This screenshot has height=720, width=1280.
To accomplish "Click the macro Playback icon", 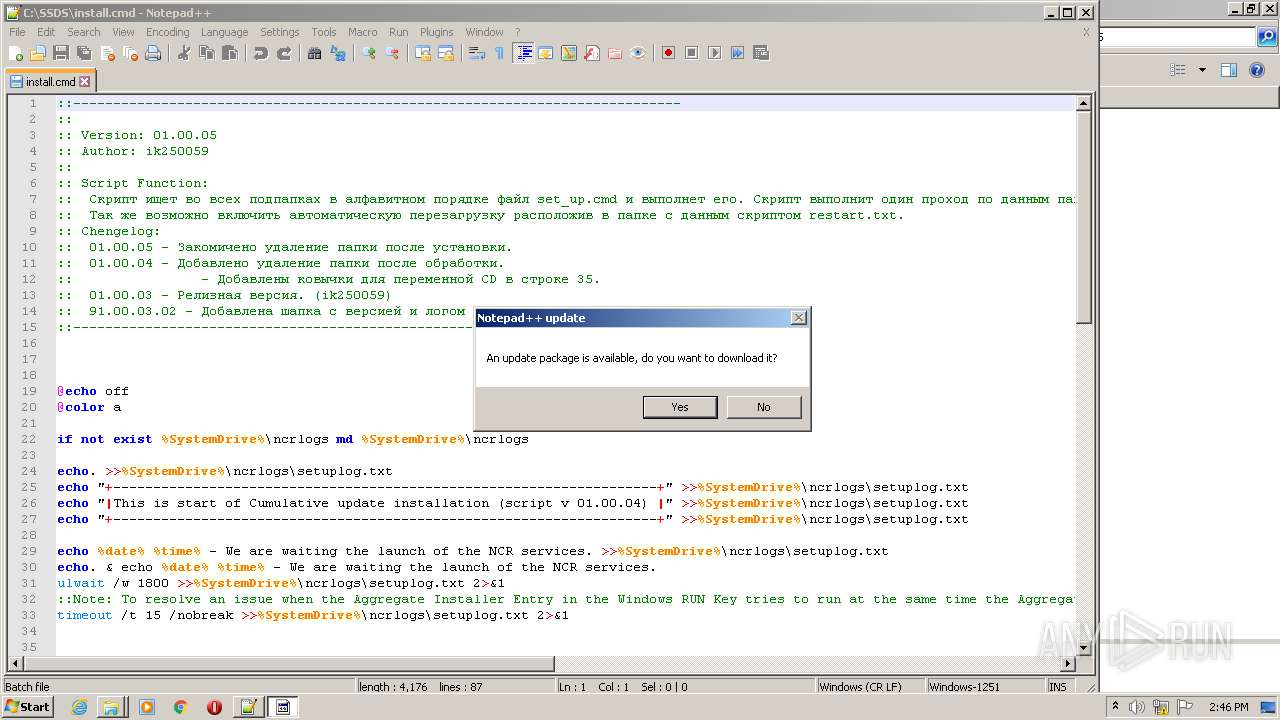I will pyautogui.click(x=714, y=53).
